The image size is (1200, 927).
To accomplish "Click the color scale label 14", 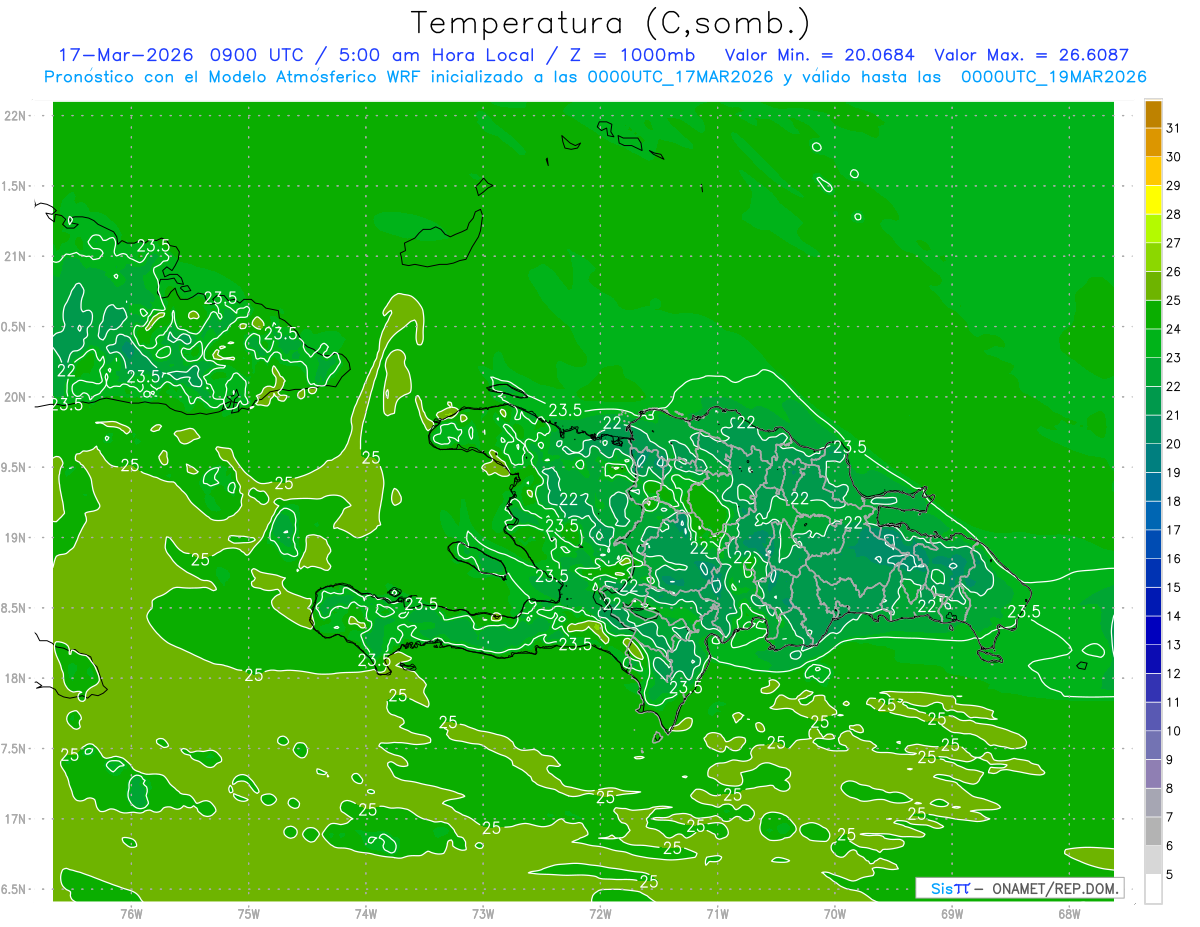I will coord(1173,616).
